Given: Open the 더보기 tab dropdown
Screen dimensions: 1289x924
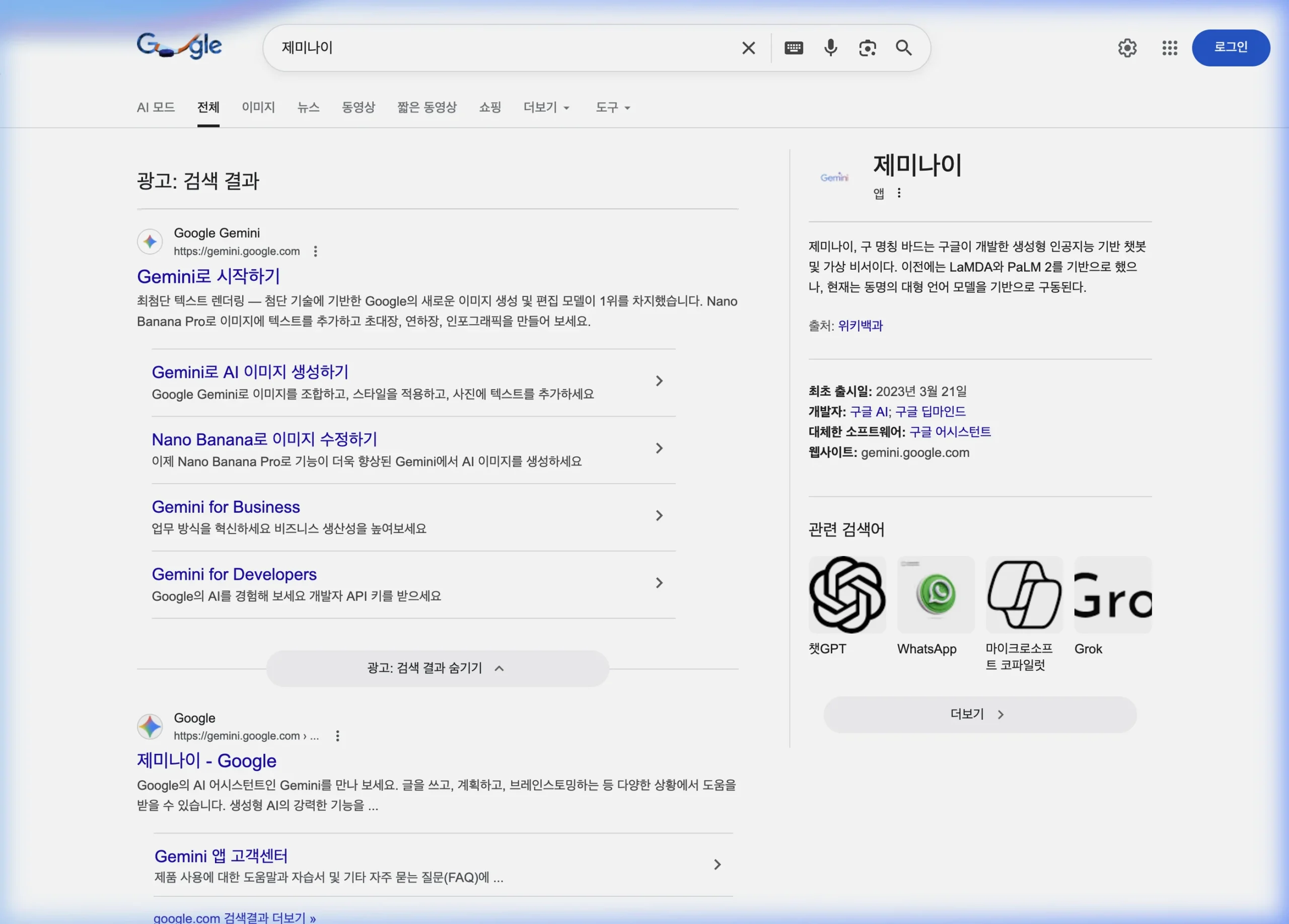Looking at the screenshot, I should pos(546,107).
